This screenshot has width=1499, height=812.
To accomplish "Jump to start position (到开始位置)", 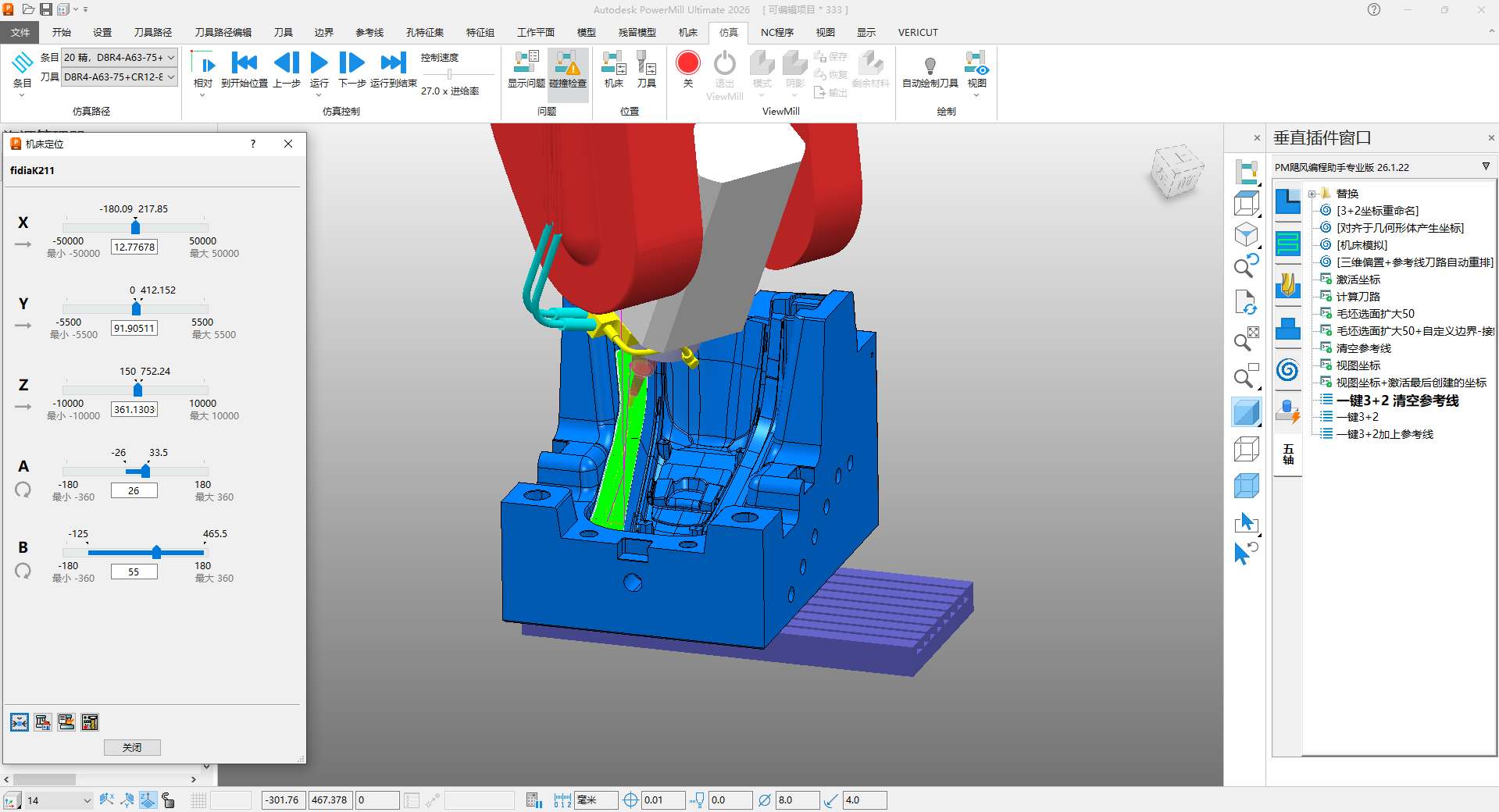I will coord(244,63).
